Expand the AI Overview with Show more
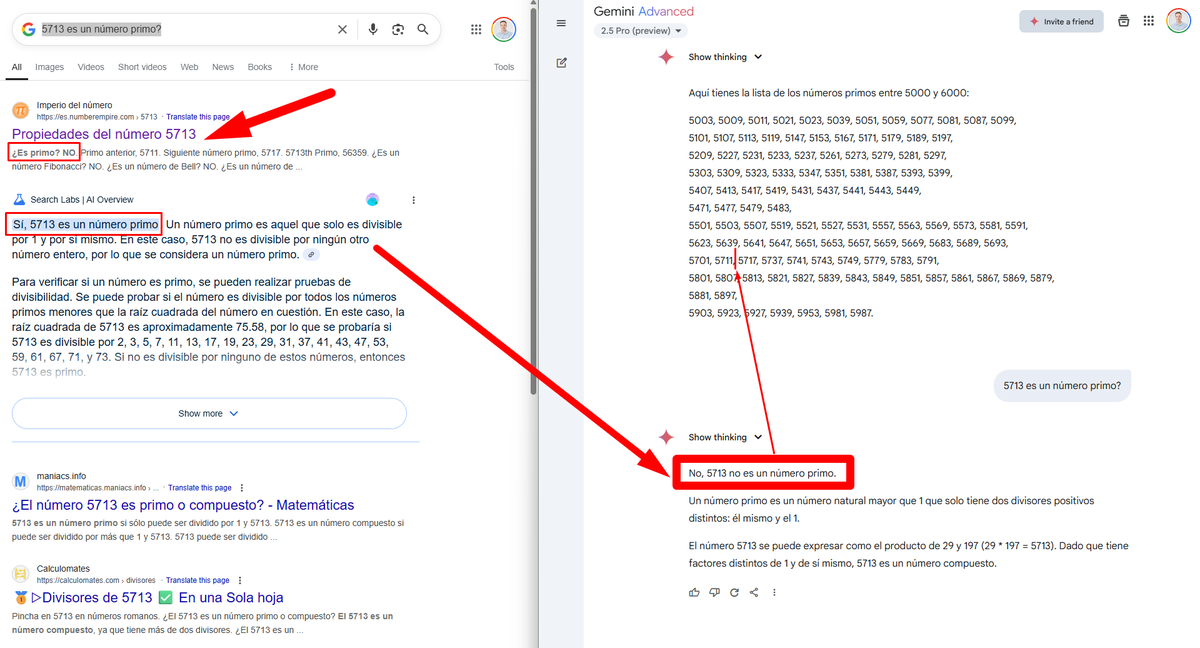Screen dimensions: 1200x648 pos(208,413)
